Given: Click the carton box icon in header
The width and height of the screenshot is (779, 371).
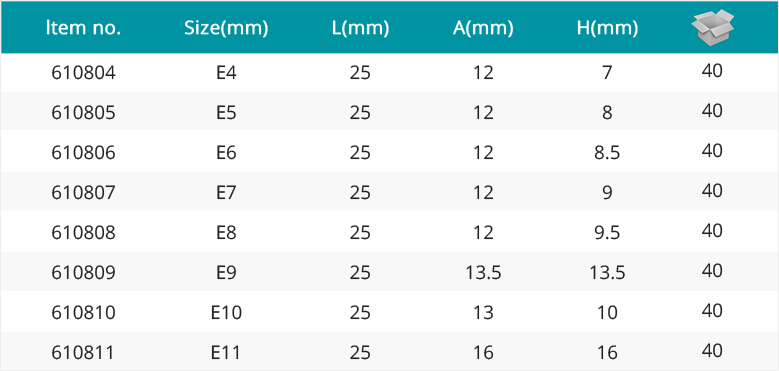Looking at the screenshot, I should tap(712, 26).
